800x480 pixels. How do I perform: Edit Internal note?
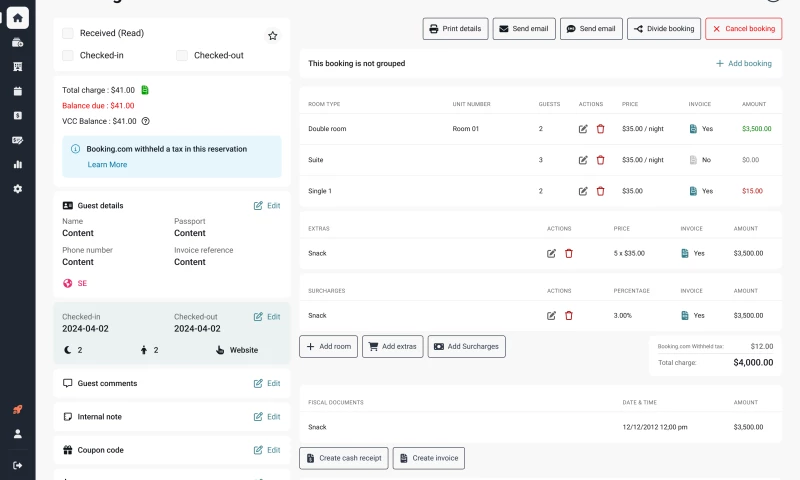[267, 417]
